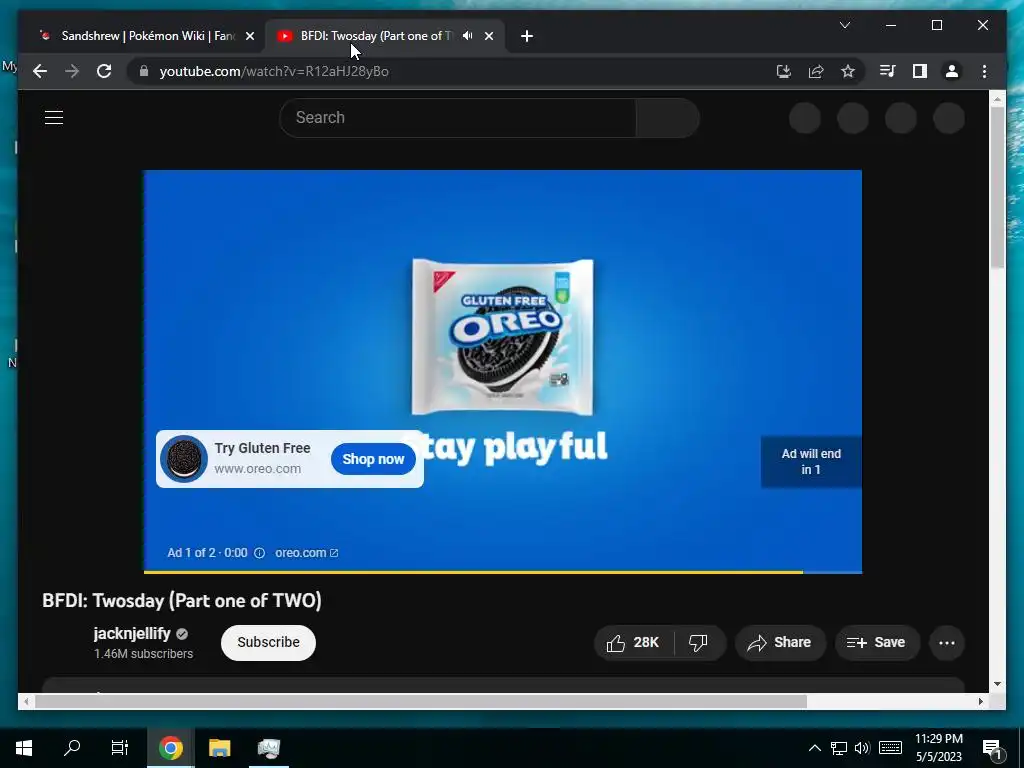Viewport: 1024px width, 768px height.
Task: Click Chrome icon in the taskbar
Action: tap(170, 748)
